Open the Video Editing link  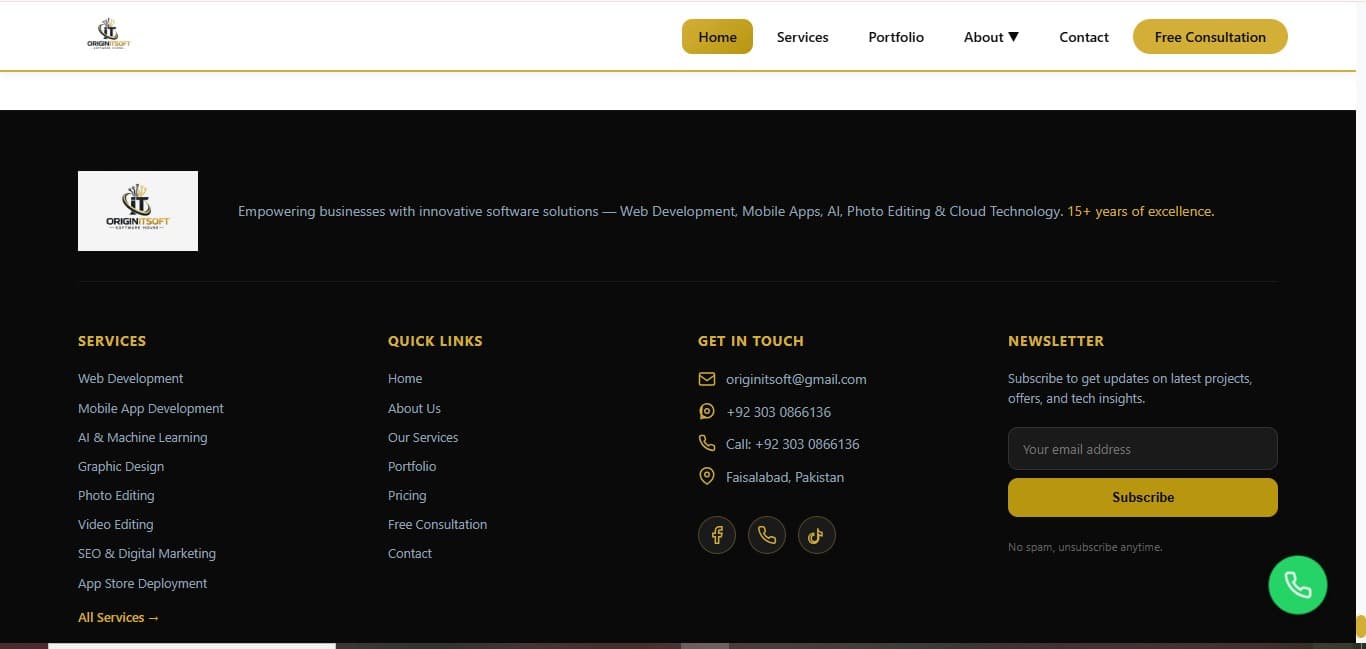(x=116, y=524)
